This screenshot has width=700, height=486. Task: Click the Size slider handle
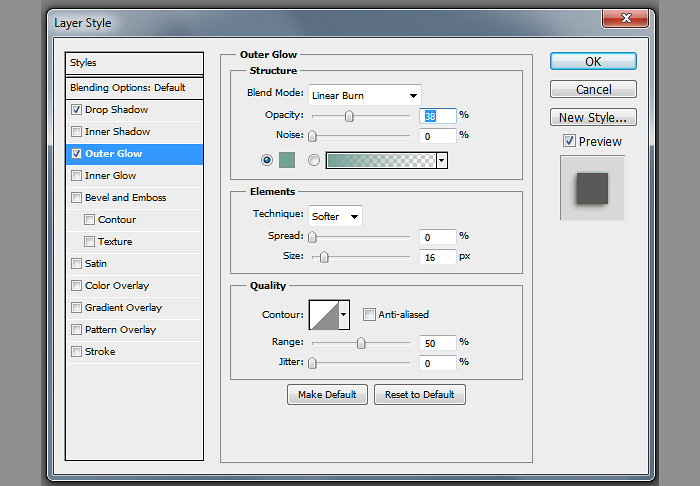324,257
